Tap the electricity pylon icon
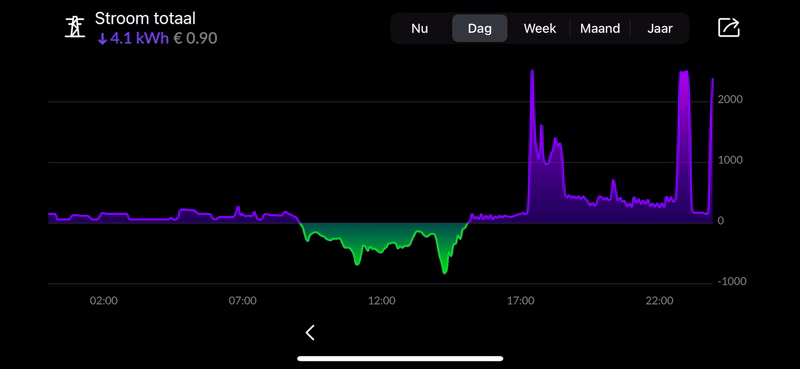This screenshot has width=800, height=369. (x=76, y=28)
